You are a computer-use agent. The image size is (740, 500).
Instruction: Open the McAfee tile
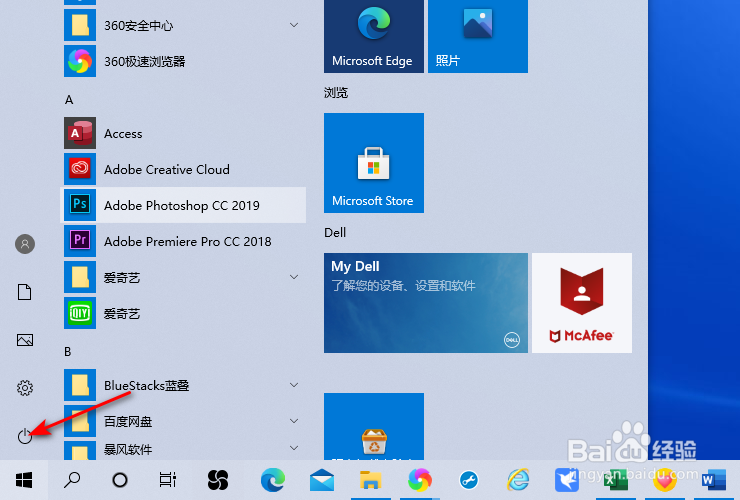point(582,303)
